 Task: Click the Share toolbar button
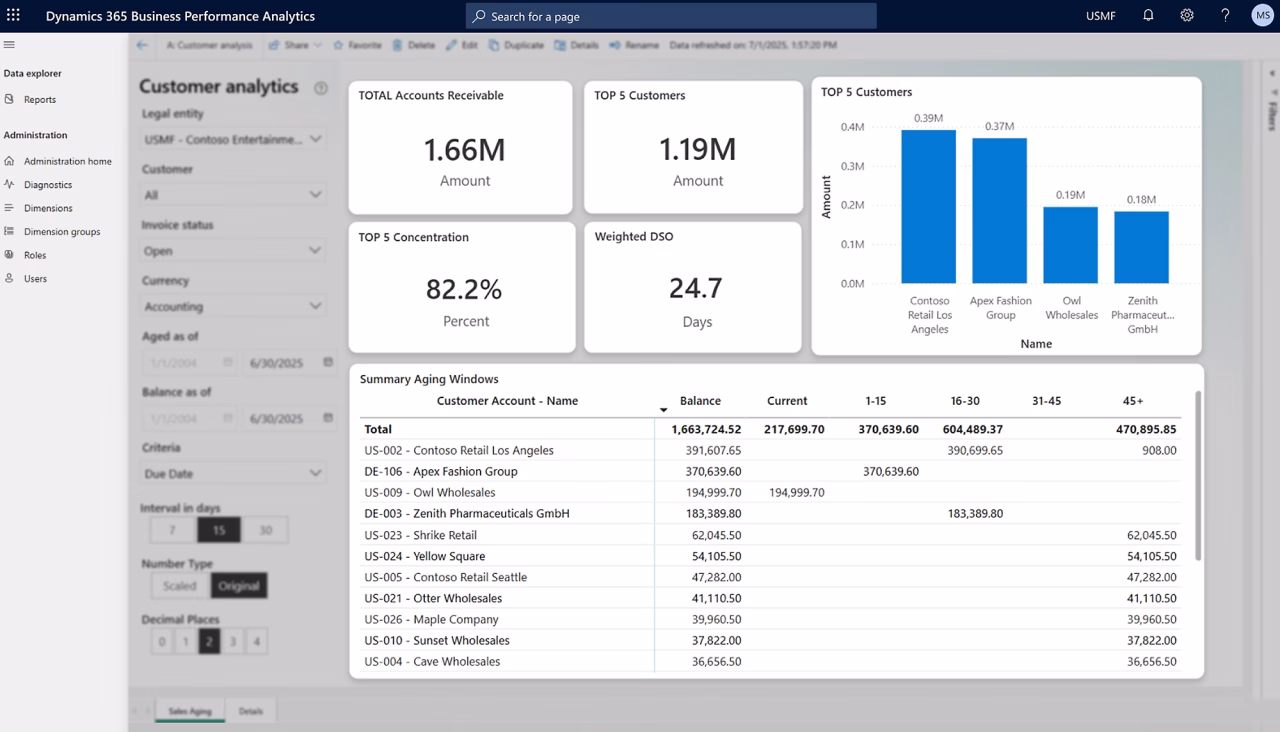coord(290,45)
